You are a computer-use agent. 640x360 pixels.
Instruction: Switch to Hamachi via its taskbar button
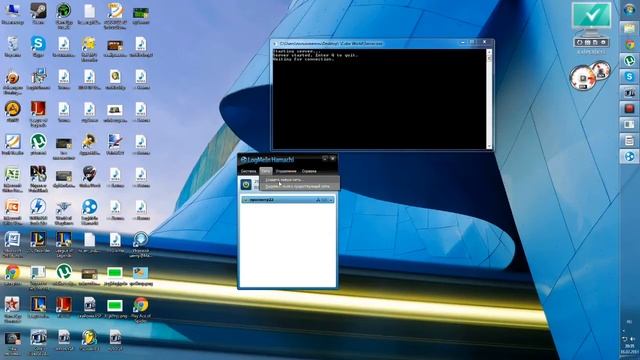630,156
